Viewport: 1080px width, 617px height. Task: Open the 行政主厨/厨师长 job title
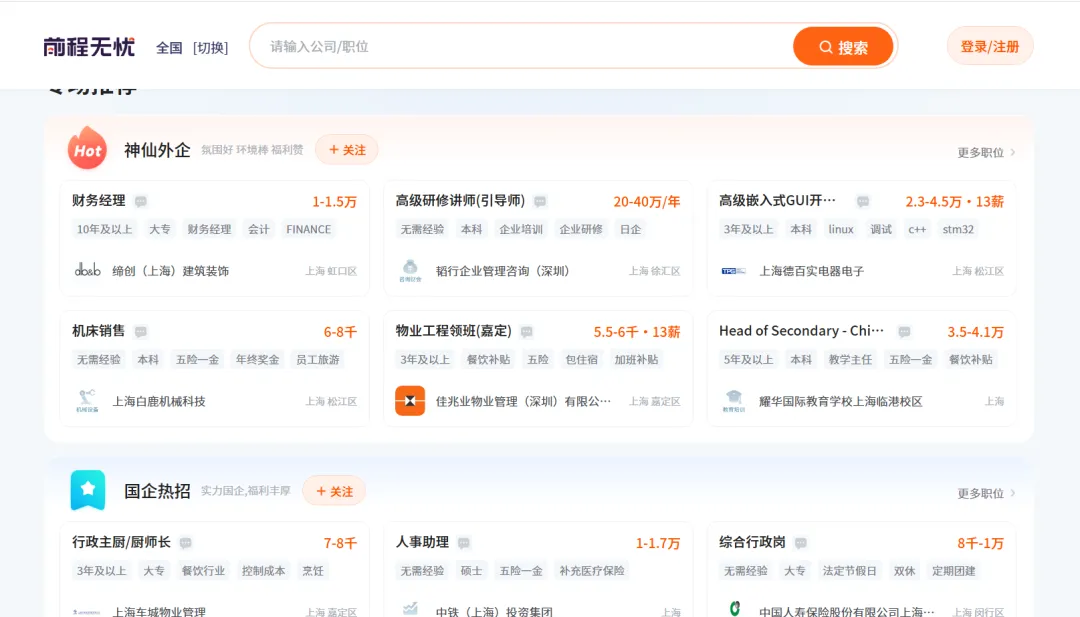click(121, 542)
